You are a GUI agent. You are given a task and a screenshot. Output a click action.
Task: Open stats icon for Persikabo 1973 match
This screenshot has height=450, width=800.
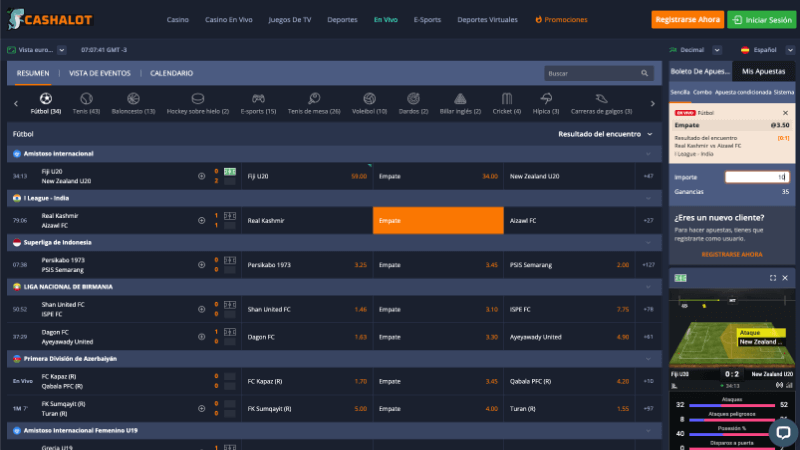pyautogui.click(x=202, y=265)
